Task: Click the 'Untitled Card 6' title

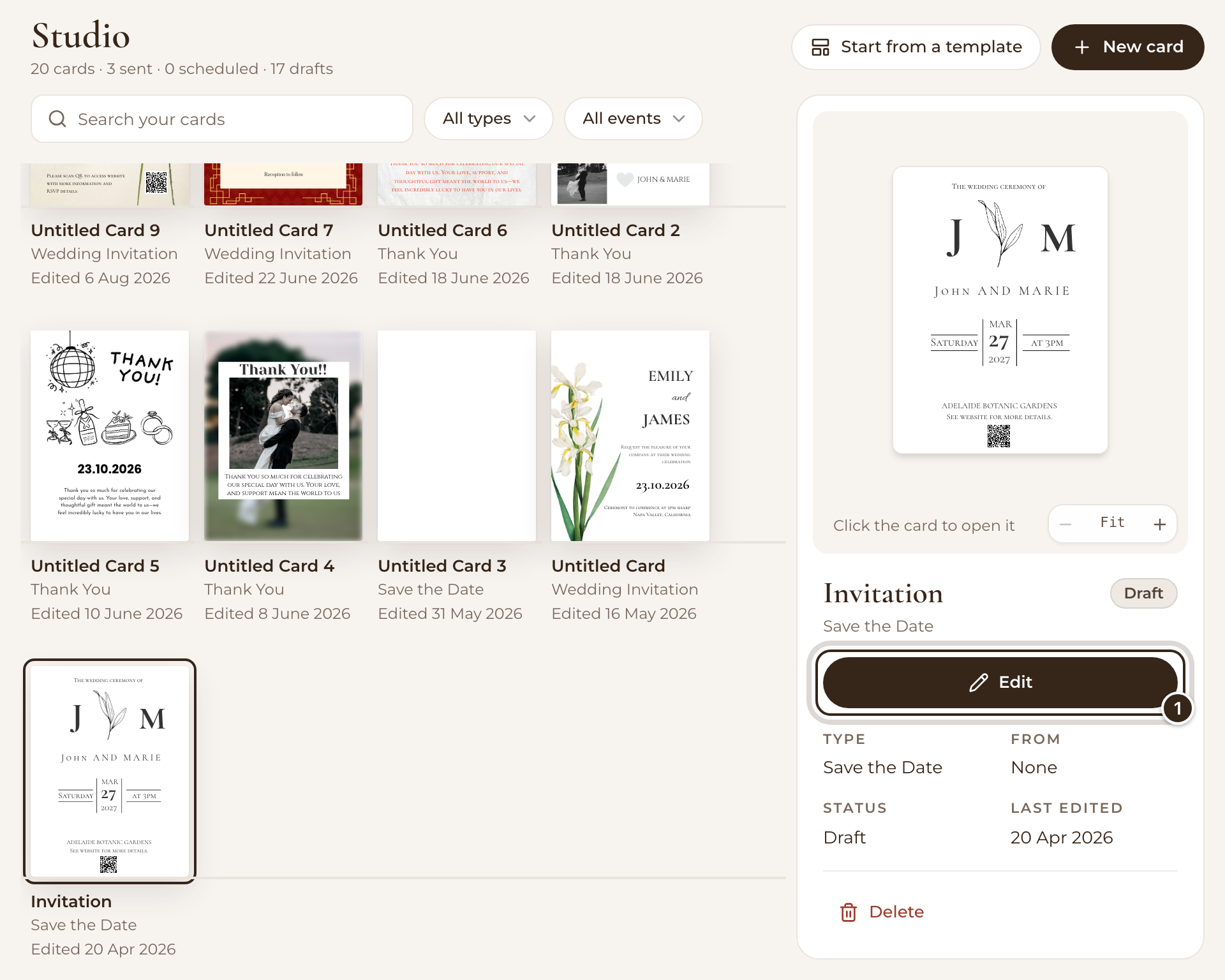Action: click(443, 230)
